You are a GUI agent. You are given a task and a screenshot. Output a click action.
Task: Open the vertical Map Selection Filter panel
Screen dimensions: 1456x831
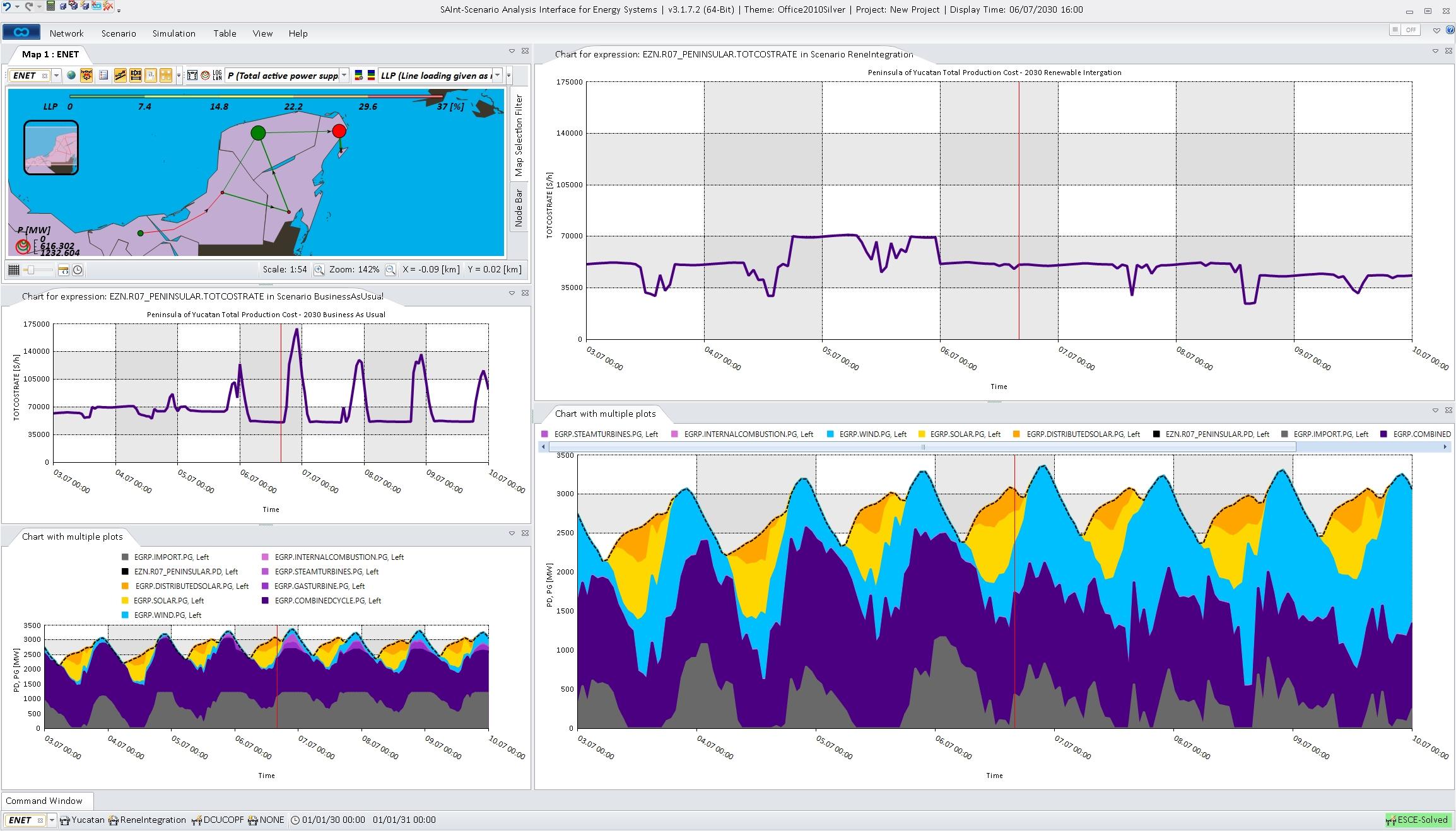point(519,135)
